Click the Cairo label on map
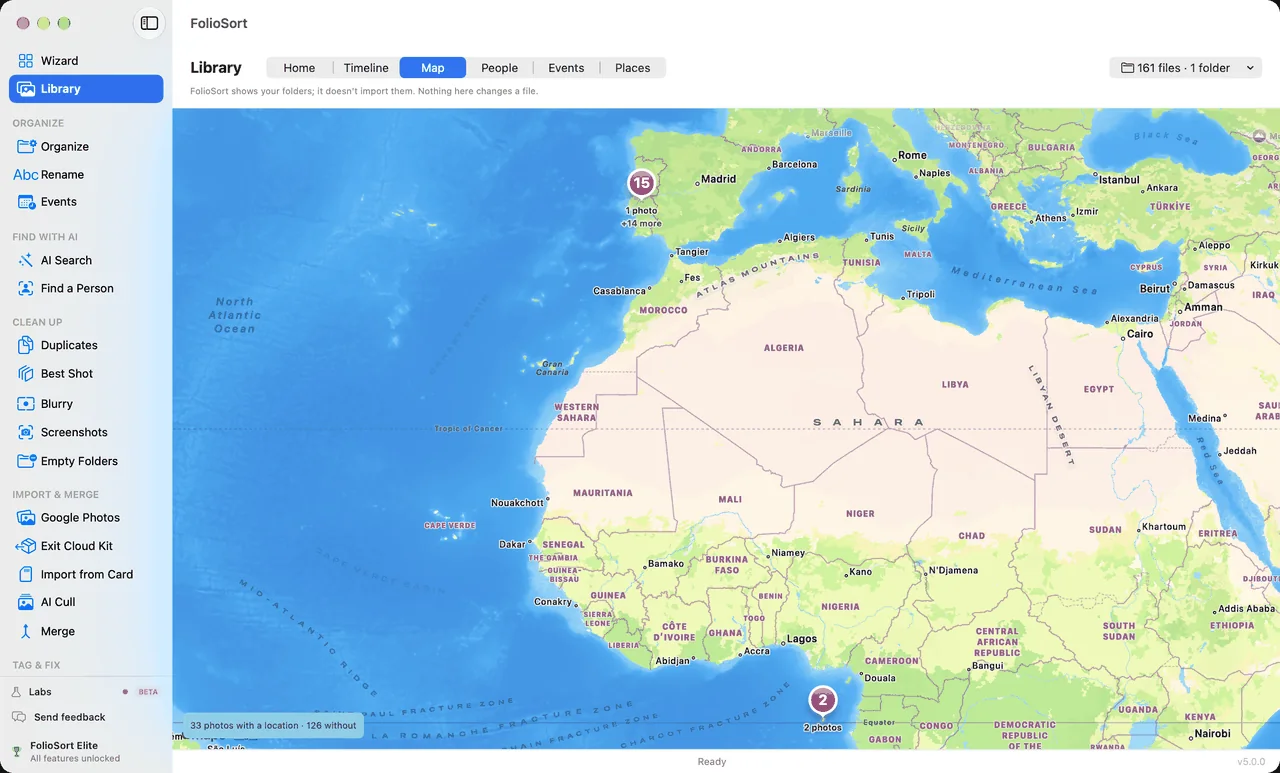Viewport: 1280px width, 773px height. click(x=1140, y=334)
